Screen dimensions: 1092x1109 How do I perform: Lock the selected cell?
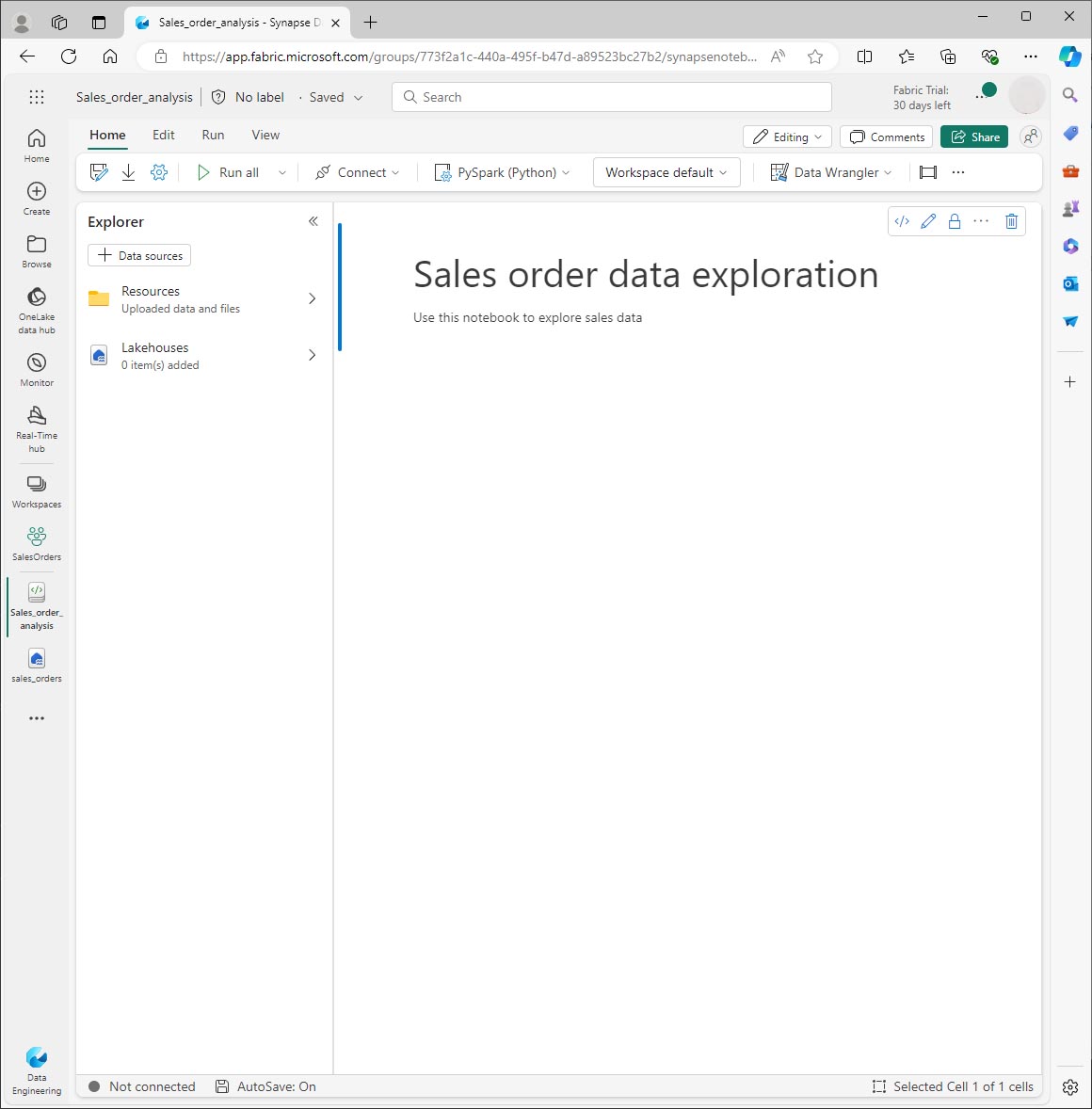pos(954,221)
